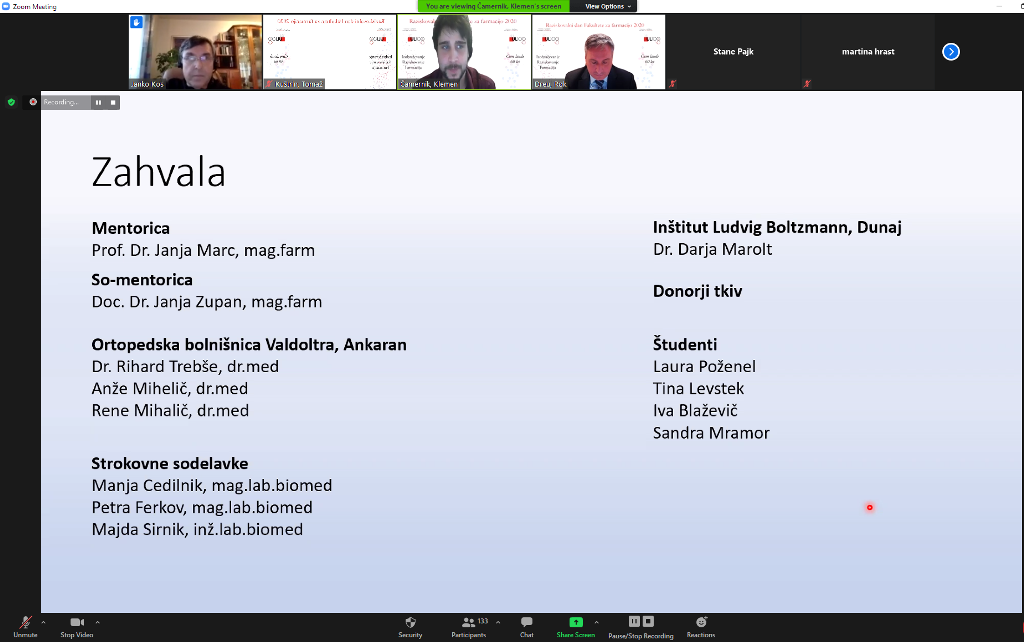Show next participants with the blue arrow

(951, 52)
